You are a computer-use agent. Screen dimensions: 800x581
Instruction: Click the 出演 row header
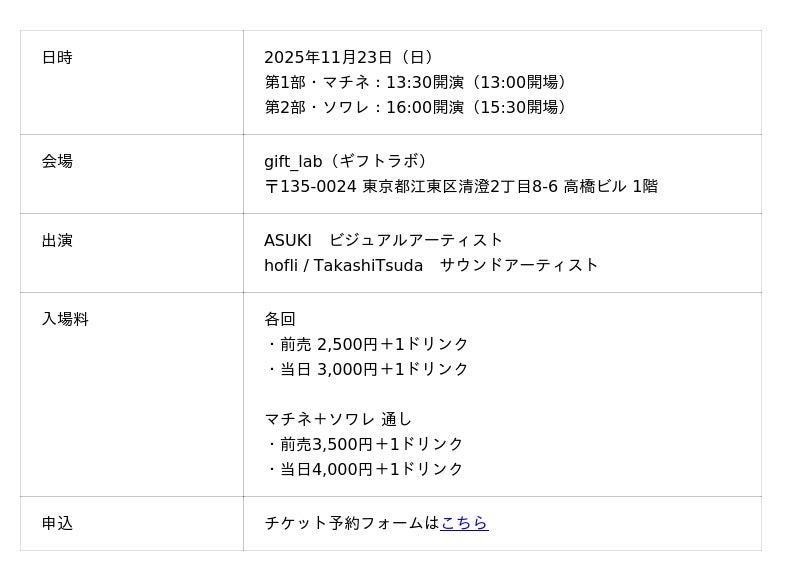click(x=57, y=240)
